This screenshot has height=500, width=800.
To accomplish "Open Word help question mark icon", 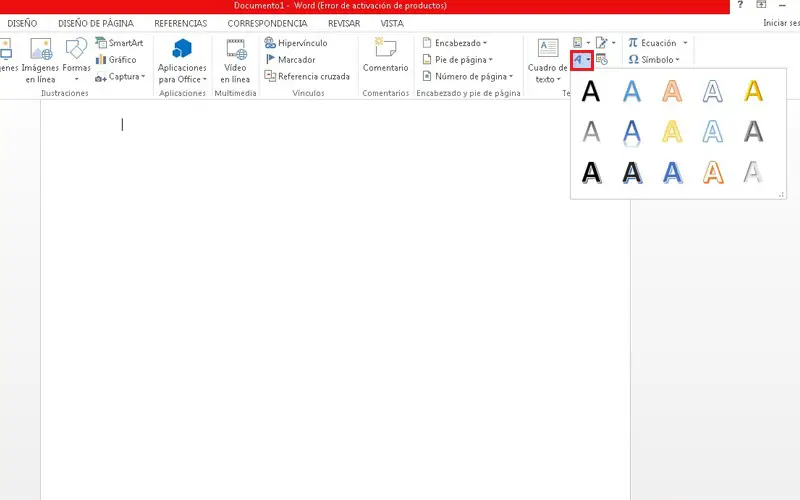I will [x=740, y=5].
